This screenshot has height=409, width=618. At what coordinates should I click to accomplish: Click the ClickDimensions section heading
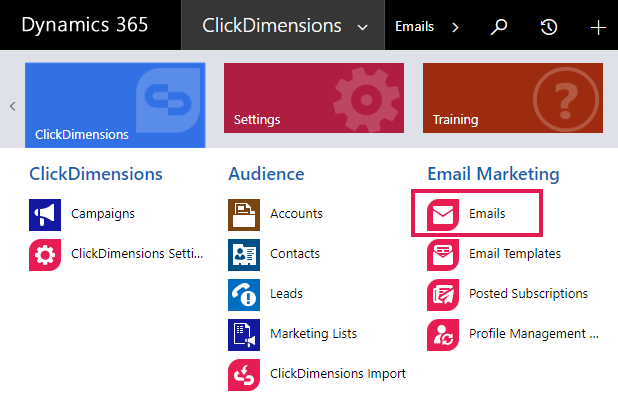[96, 174]
